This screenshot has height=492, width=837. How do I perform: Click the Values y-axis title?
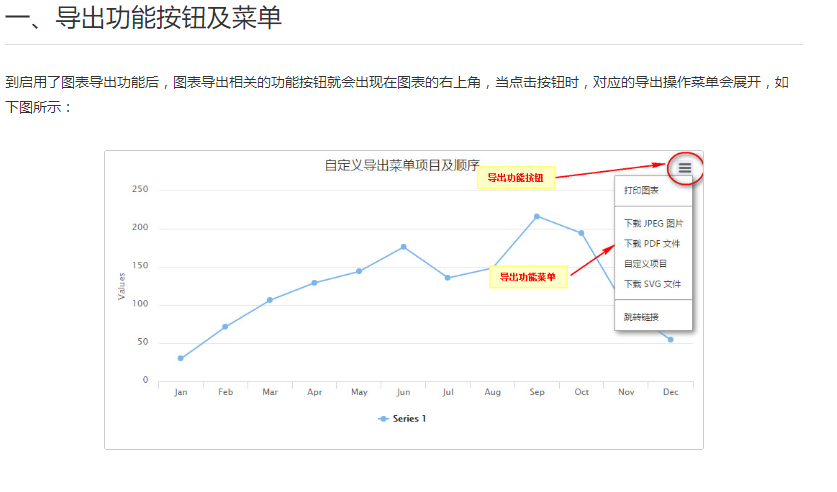point(122,286)
